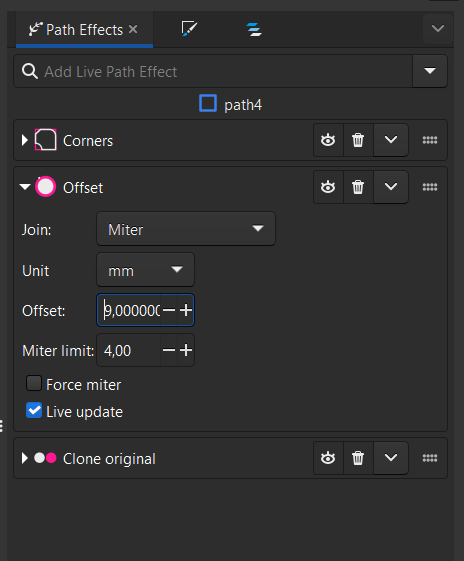Open the Unit mm dropdown
The image size is (464, 561).
click(x=146, y=270)
